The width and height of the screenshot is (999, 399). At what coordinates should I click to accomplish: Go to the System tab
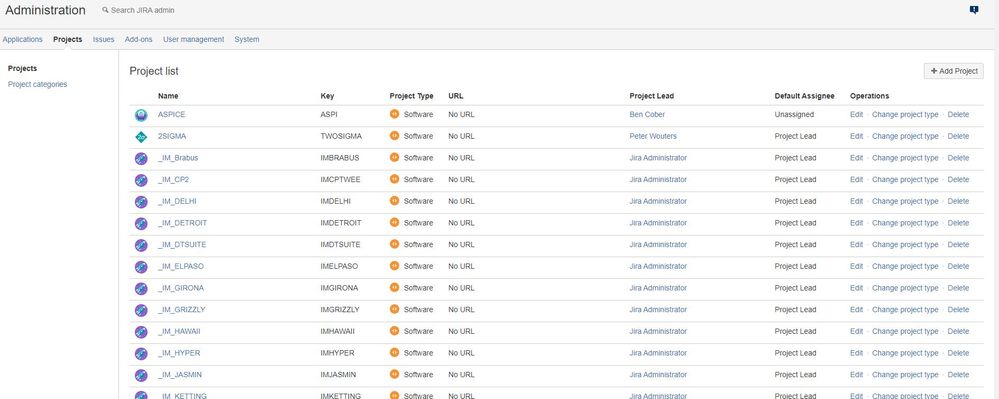click(247, 40)
